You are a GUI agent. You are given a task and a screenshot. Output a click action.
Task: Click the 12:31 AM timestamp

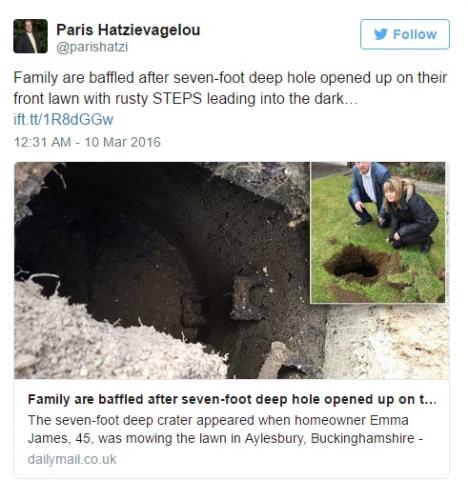click(x=42, y=142)
